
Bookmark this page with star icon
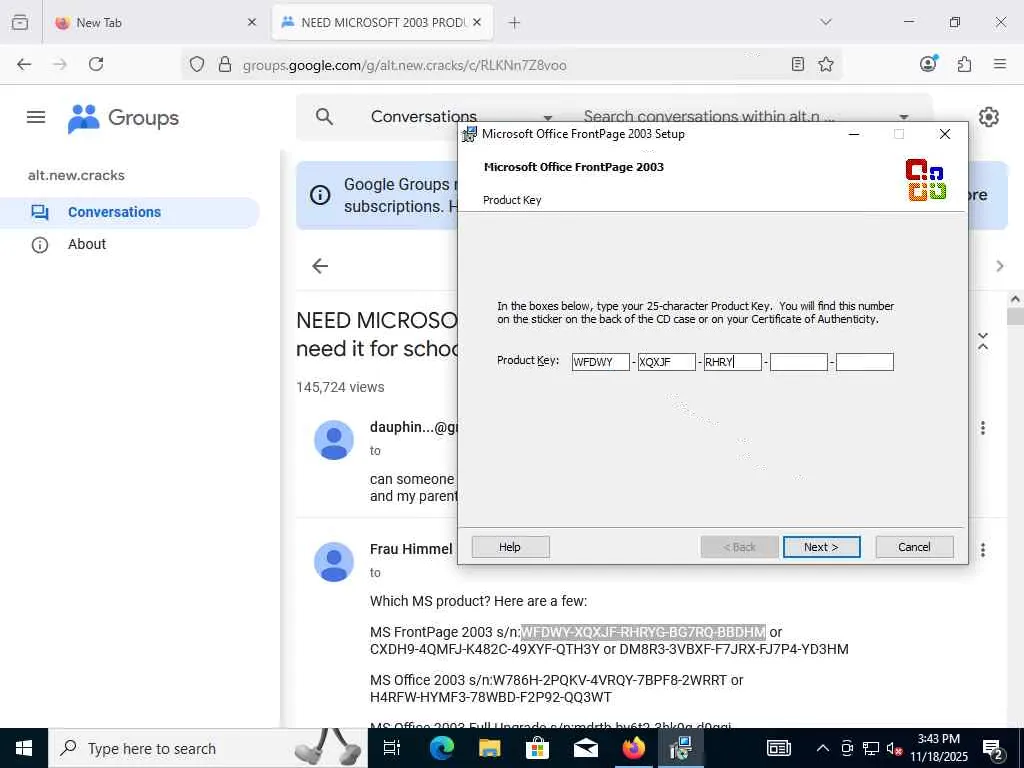click(826, 64)
